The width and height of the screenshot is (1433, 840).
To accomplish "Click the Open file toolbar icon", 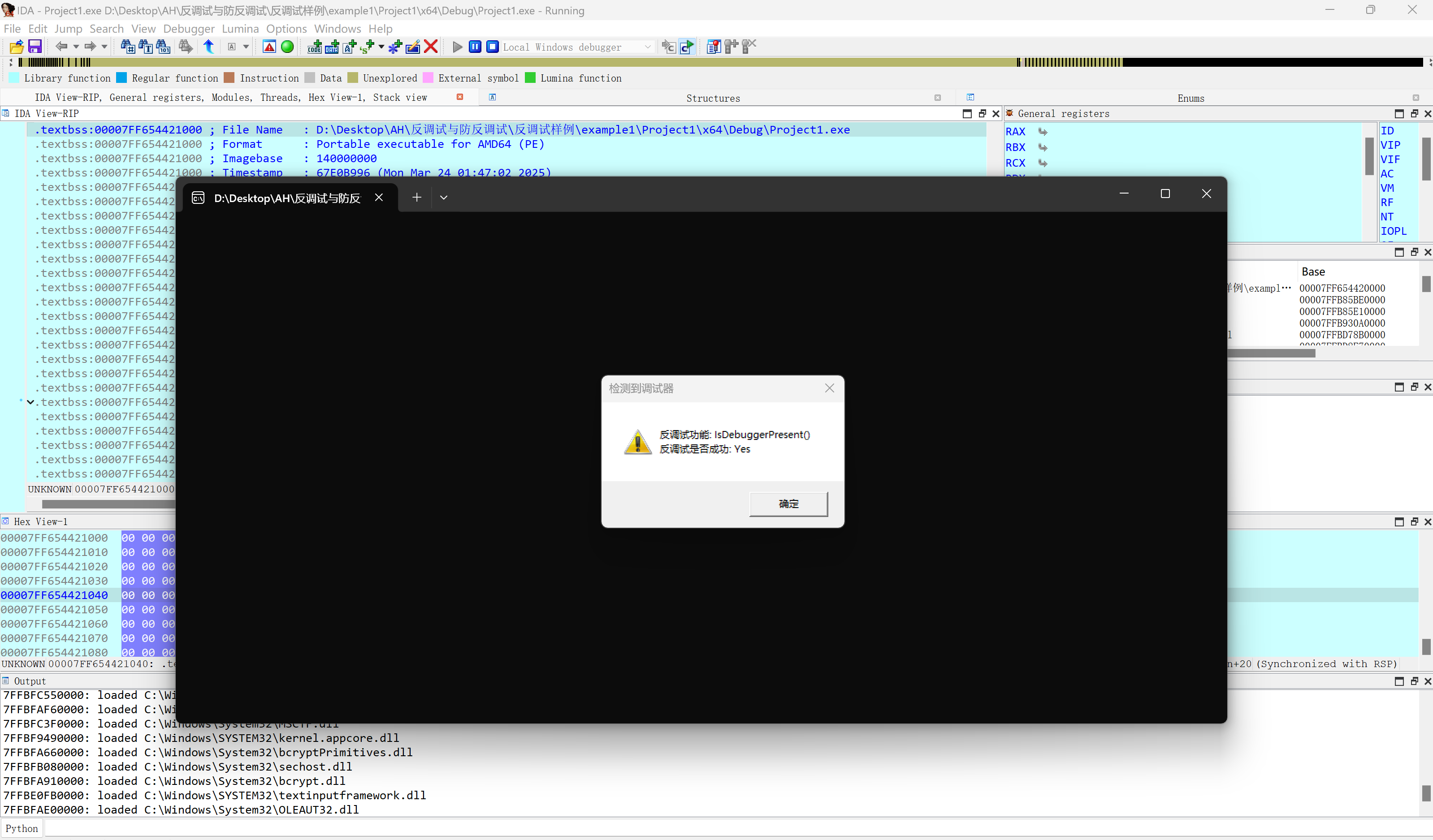I will tap(17, 47).
